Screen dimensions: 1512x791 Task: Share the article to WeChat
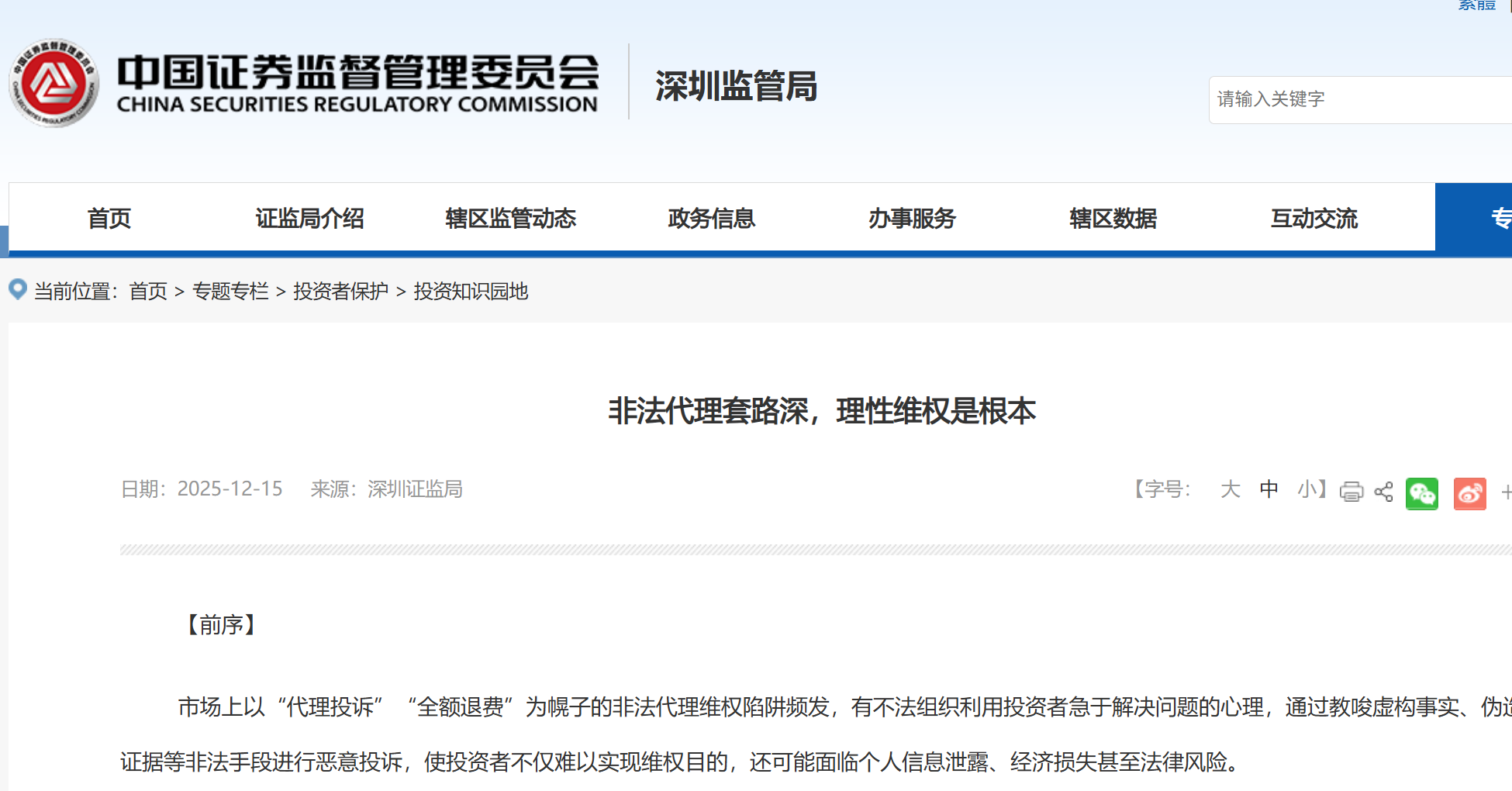click(x=1421, y=493)
